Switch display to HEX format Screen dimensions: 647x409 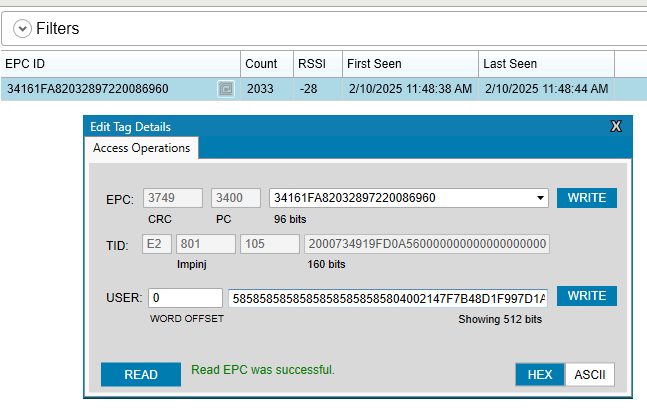pos(540,374)
